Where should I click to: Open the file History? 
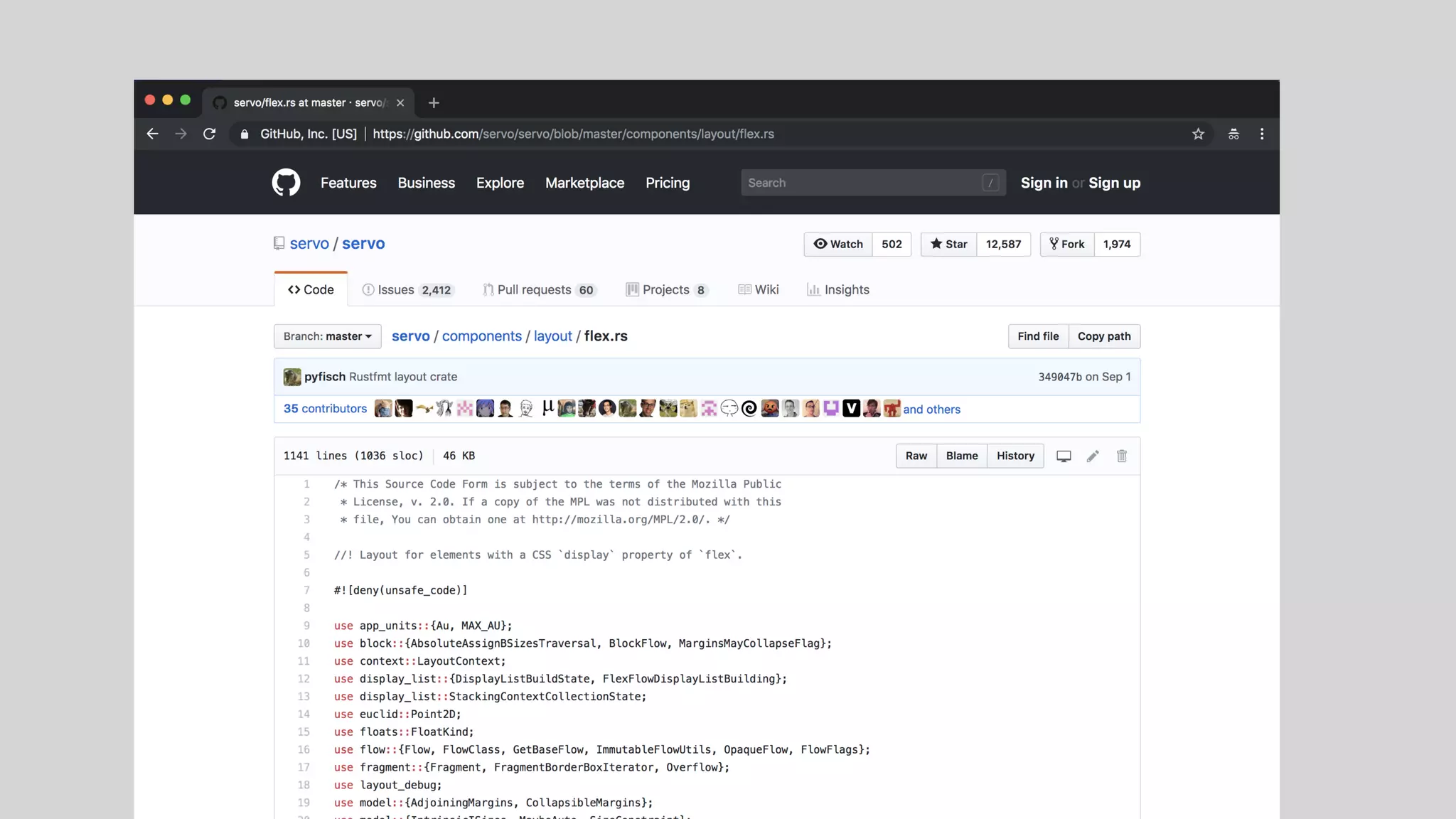pos(1015,456)
